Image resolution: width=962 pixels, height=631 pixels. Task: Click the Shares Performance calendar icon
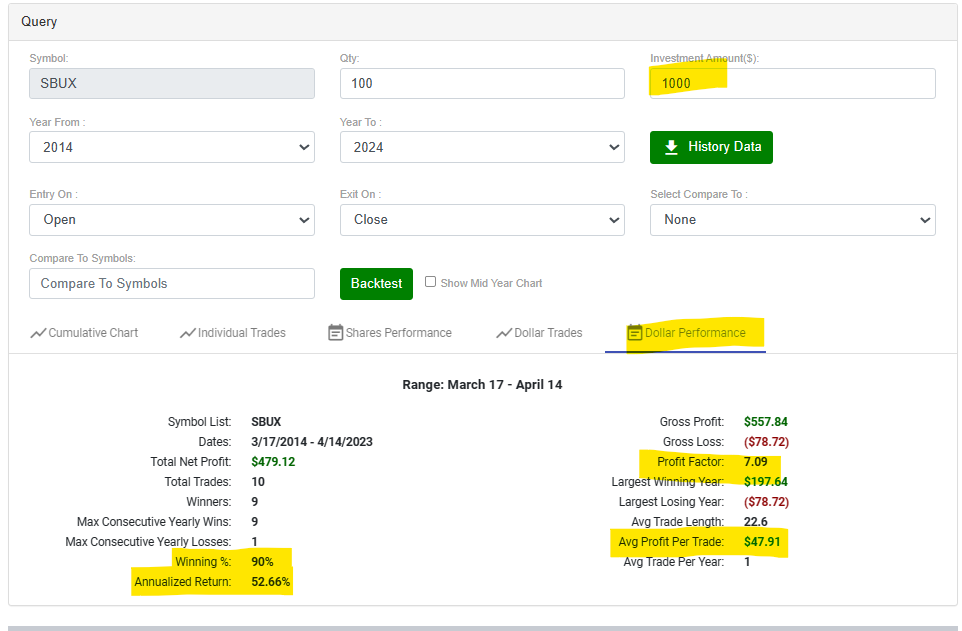(x=336, y=333)
